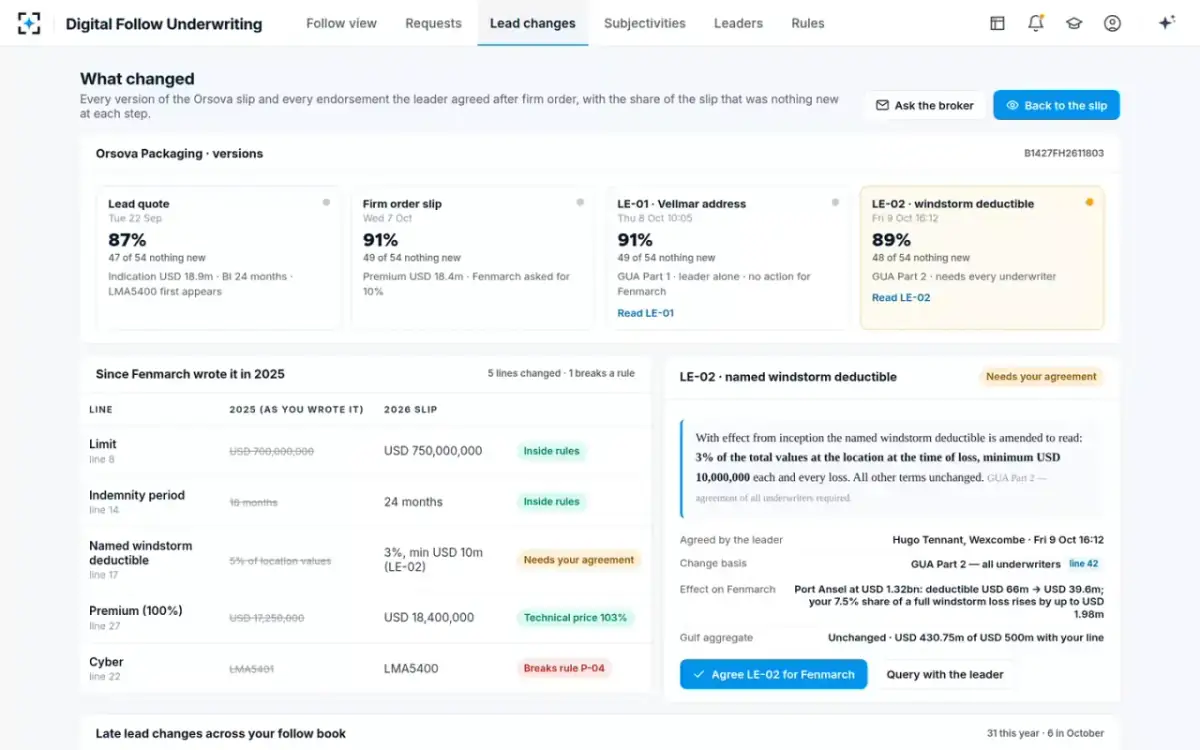Select the Firm order slip card

pos(473,258)
